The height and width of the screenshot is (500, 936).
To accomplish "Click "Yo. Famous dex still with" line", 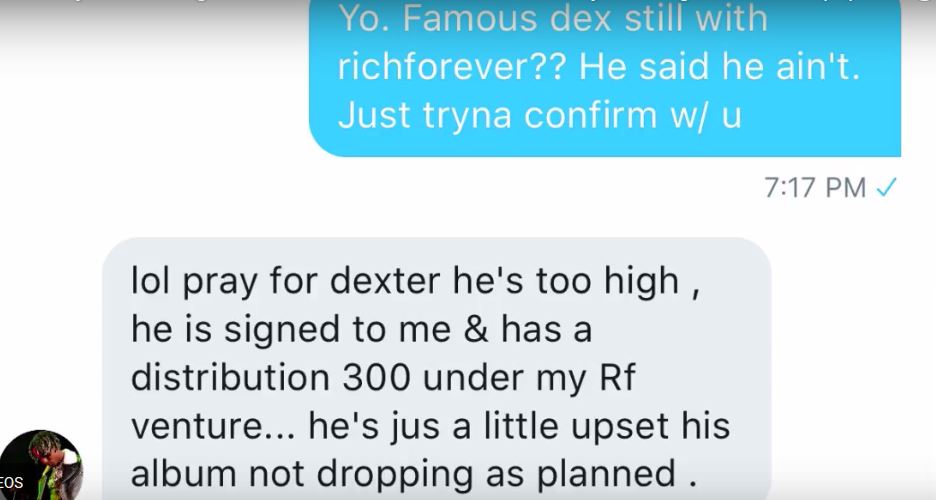I will pos(553,18).
